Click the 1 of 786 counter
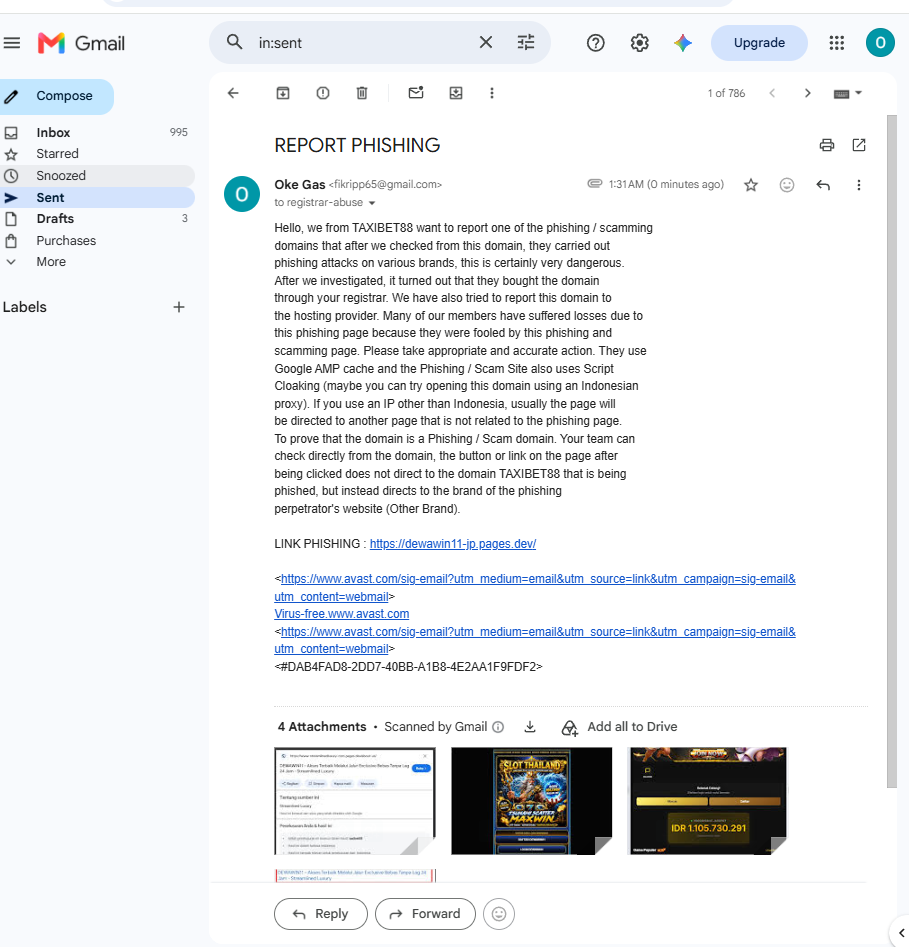Screen dimensions: 909x947 pyautogui.click(x=726, y=93)
